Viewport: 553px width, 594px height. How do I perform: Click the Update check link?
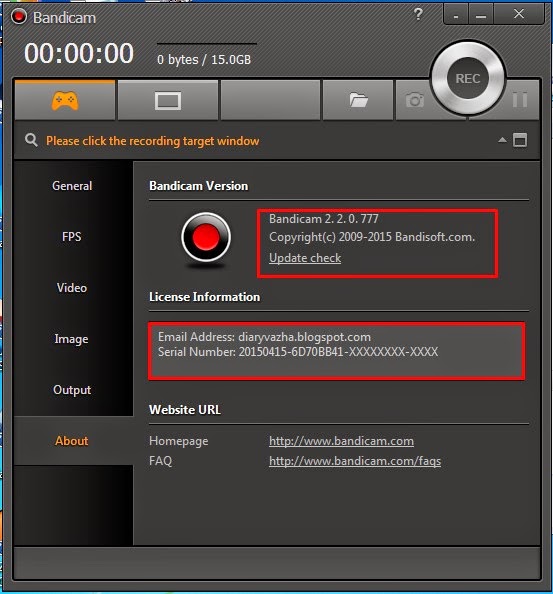click(305, 258)
